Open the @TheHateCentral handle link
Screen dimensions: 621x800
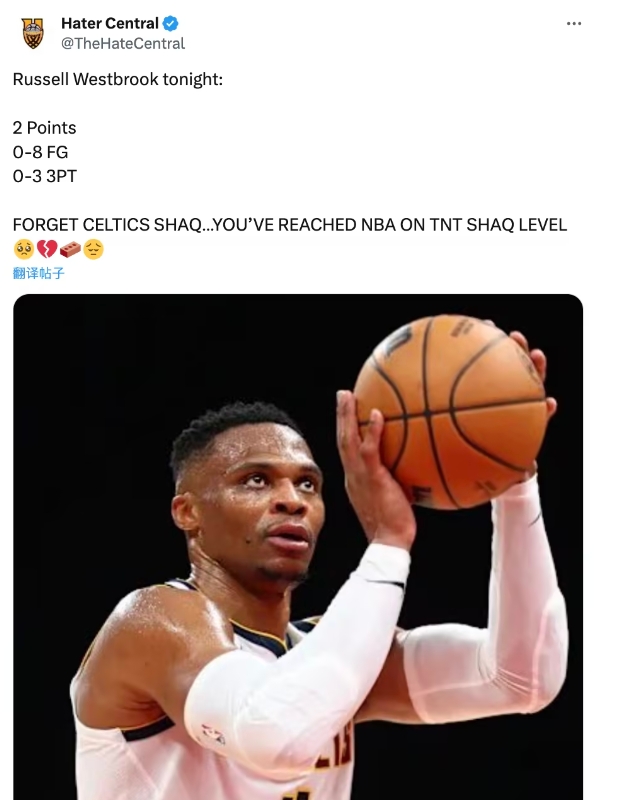pyautogui.click(x=123, y=44)
